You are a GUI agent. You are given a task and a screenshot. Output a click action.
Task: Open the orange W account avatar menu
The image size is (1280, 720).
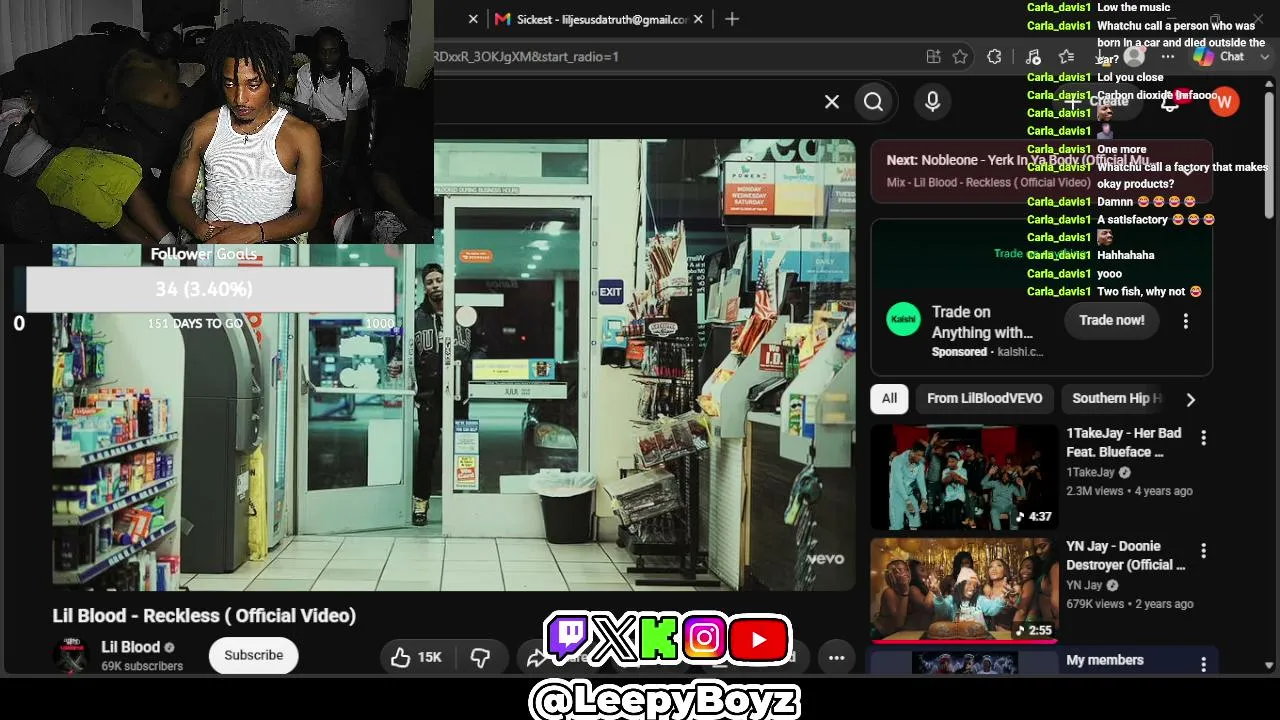pyautogui.click(x=1224, y=102)
